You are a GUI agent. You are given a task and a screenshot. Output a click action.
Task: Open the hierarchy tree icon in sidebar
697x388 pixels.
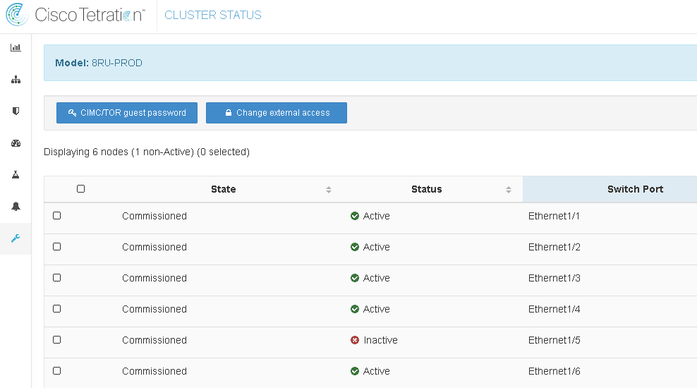16,80
